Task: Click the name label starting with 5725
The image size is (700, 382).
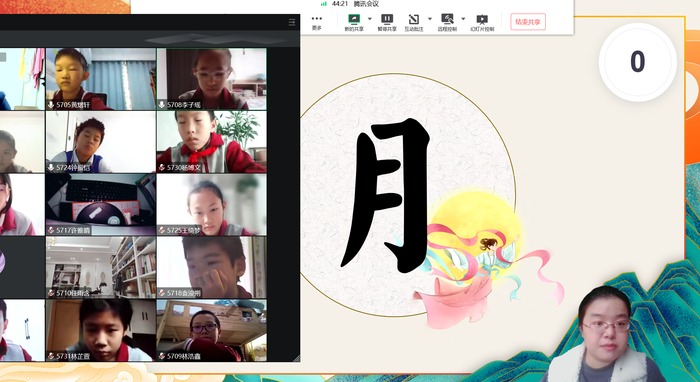Action: pyautogui.click(x=184, y=231)
